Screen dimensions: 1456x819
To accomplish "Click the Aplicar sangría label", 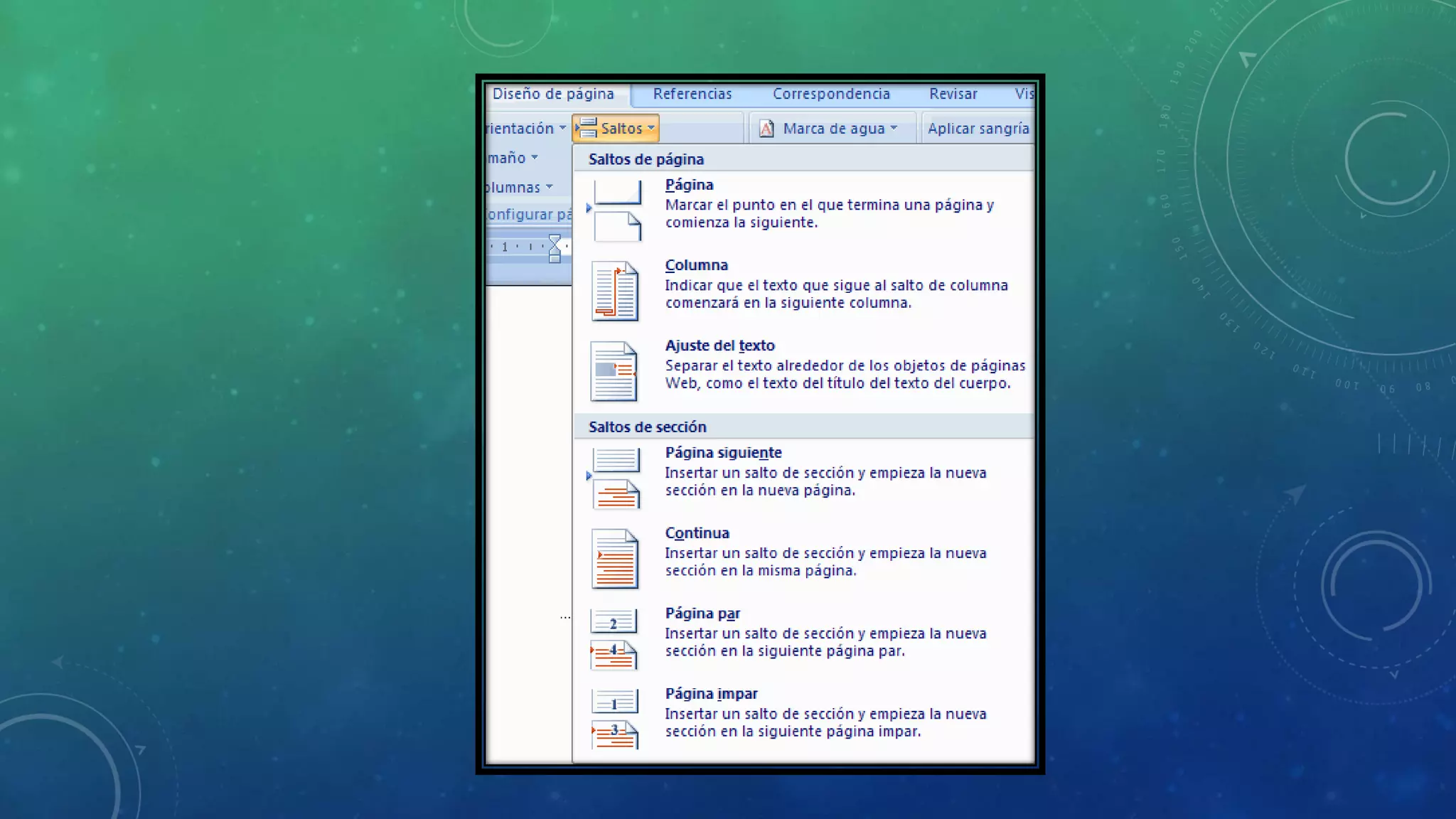I will 978,129.
